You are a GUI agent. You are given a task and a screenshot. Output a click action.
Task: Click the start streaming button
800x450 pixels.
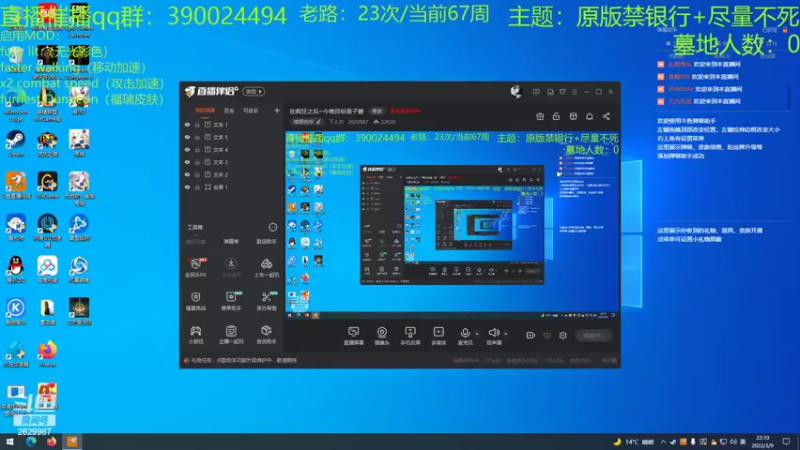[x=593, y=335]
